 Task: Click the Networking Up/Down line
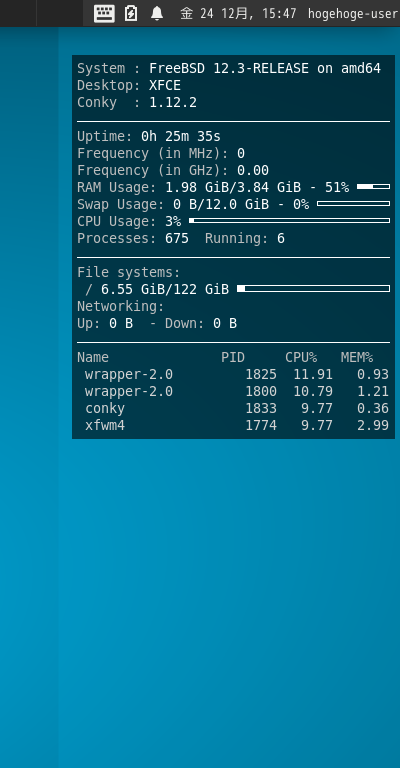tap(157, 323)
